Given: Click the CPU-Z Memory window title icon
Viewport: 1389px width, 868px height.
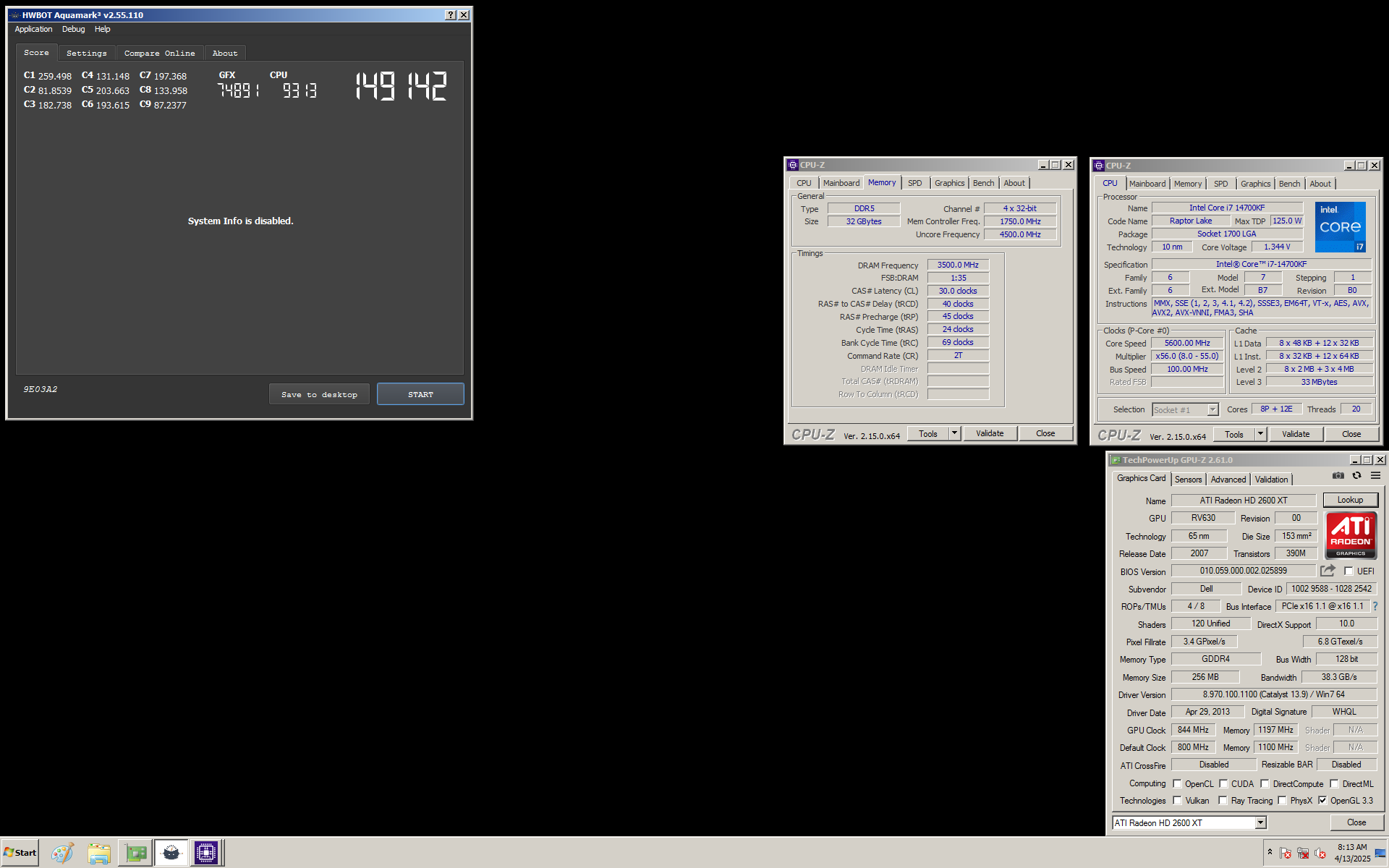Looking at the screenshot, I should click(793, 165).
